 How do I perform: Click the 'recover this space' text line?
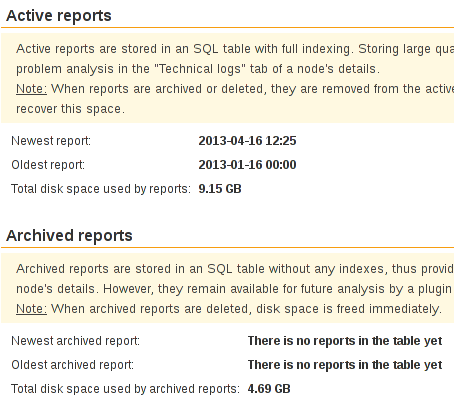(x=70, y=109)
